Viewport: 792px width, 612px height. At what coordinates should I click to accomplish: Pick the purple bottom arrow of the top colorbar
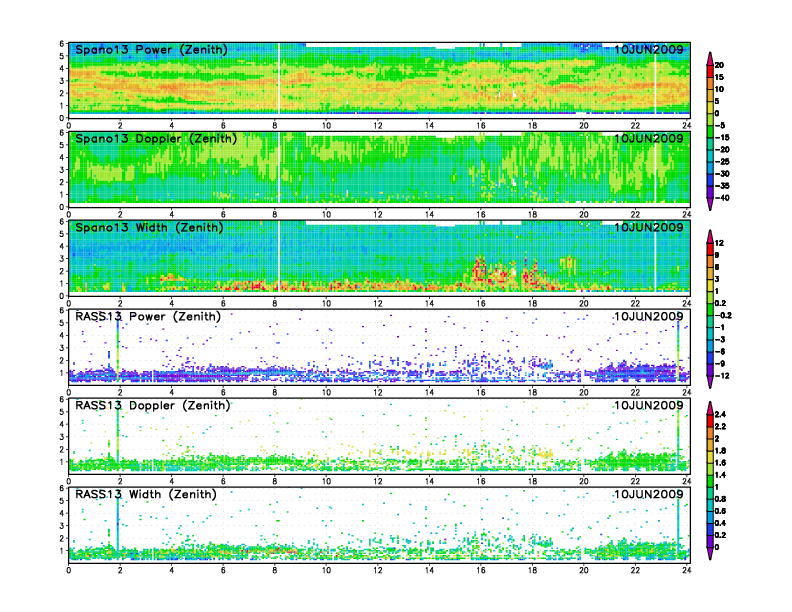click(x=710, y=204)
